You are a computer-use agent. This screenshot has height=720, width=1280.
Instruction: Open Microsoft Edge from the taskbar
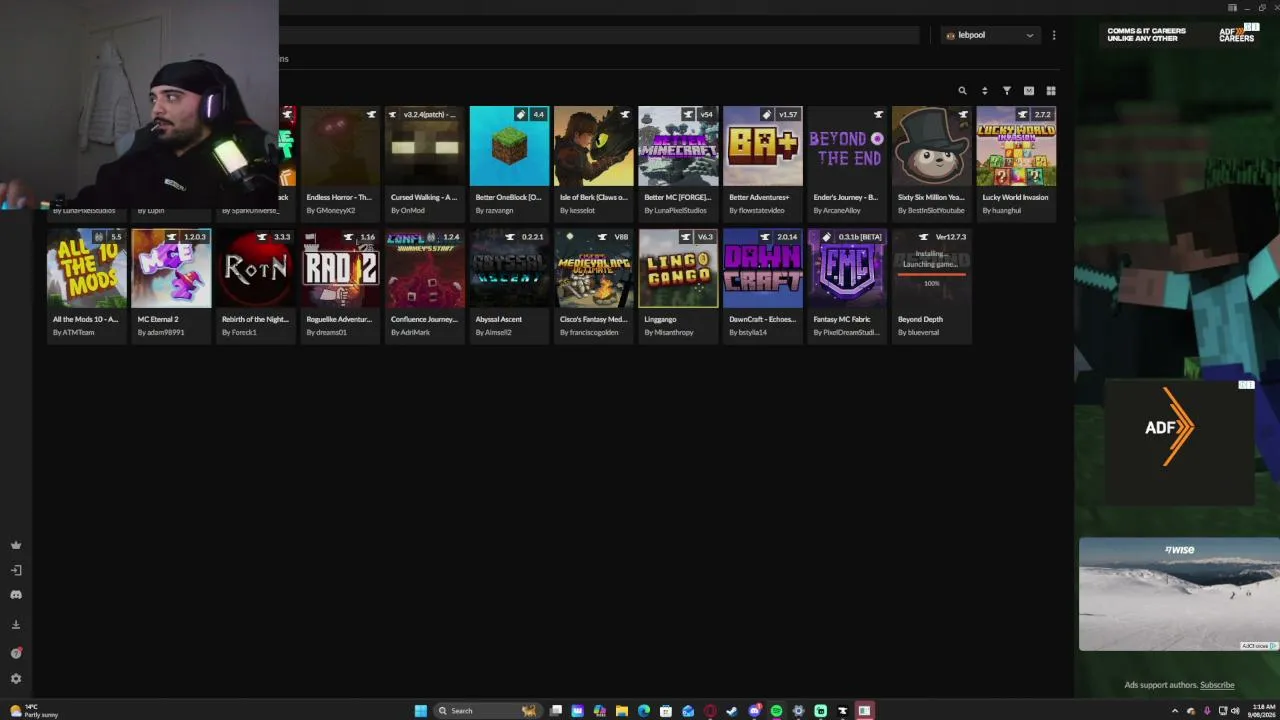click(x=644, y=711)
